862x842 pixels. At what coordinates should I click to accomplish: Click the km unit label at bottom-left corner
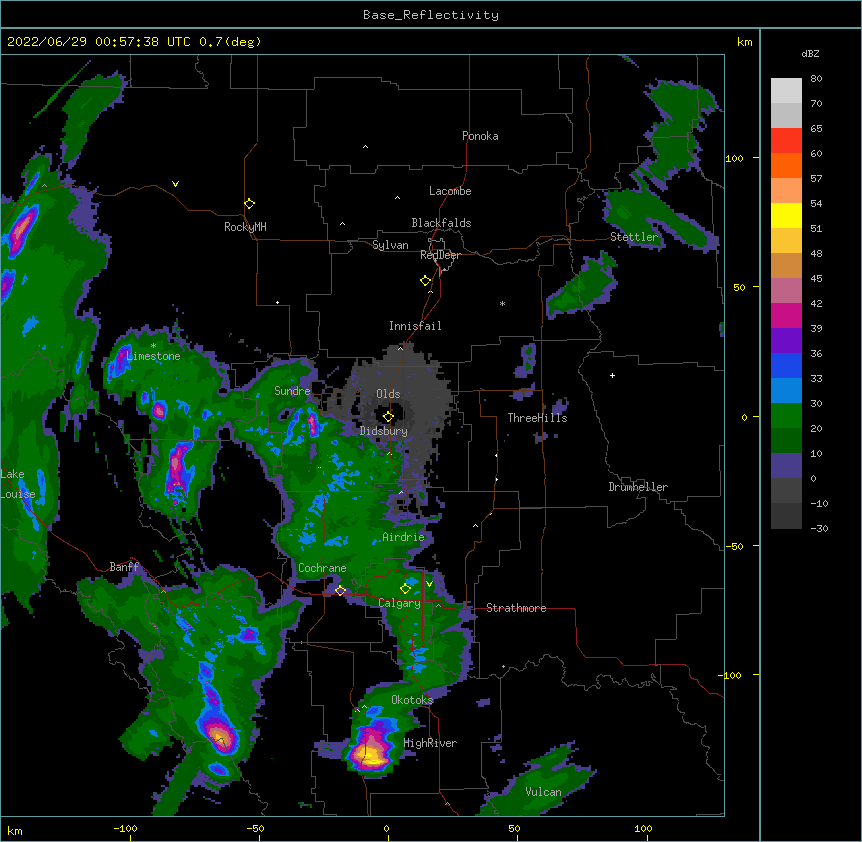pos(15,831)
